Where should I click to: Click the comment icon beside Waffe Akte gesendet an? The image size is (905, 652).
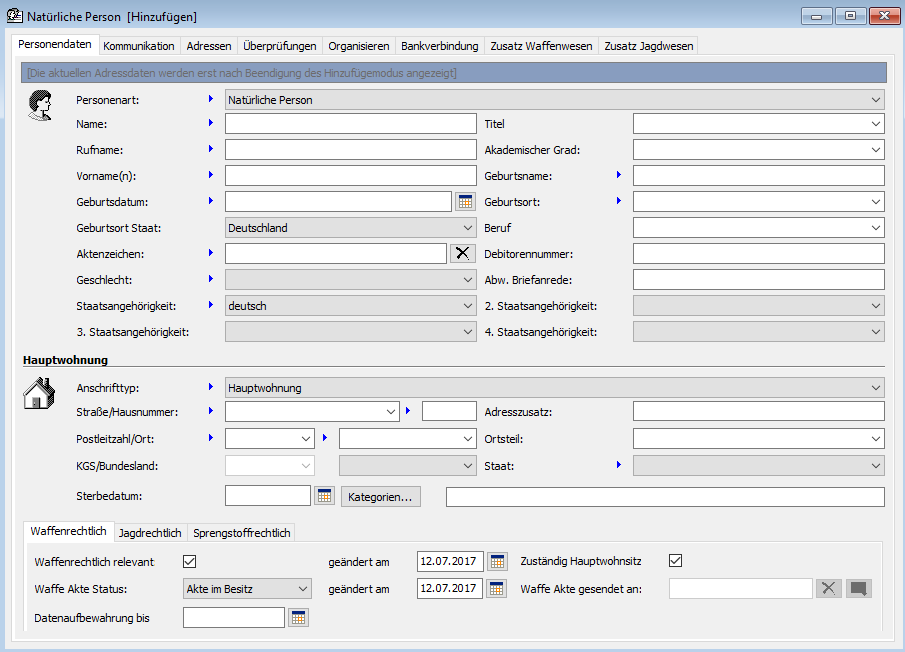[x=858, y=589]
